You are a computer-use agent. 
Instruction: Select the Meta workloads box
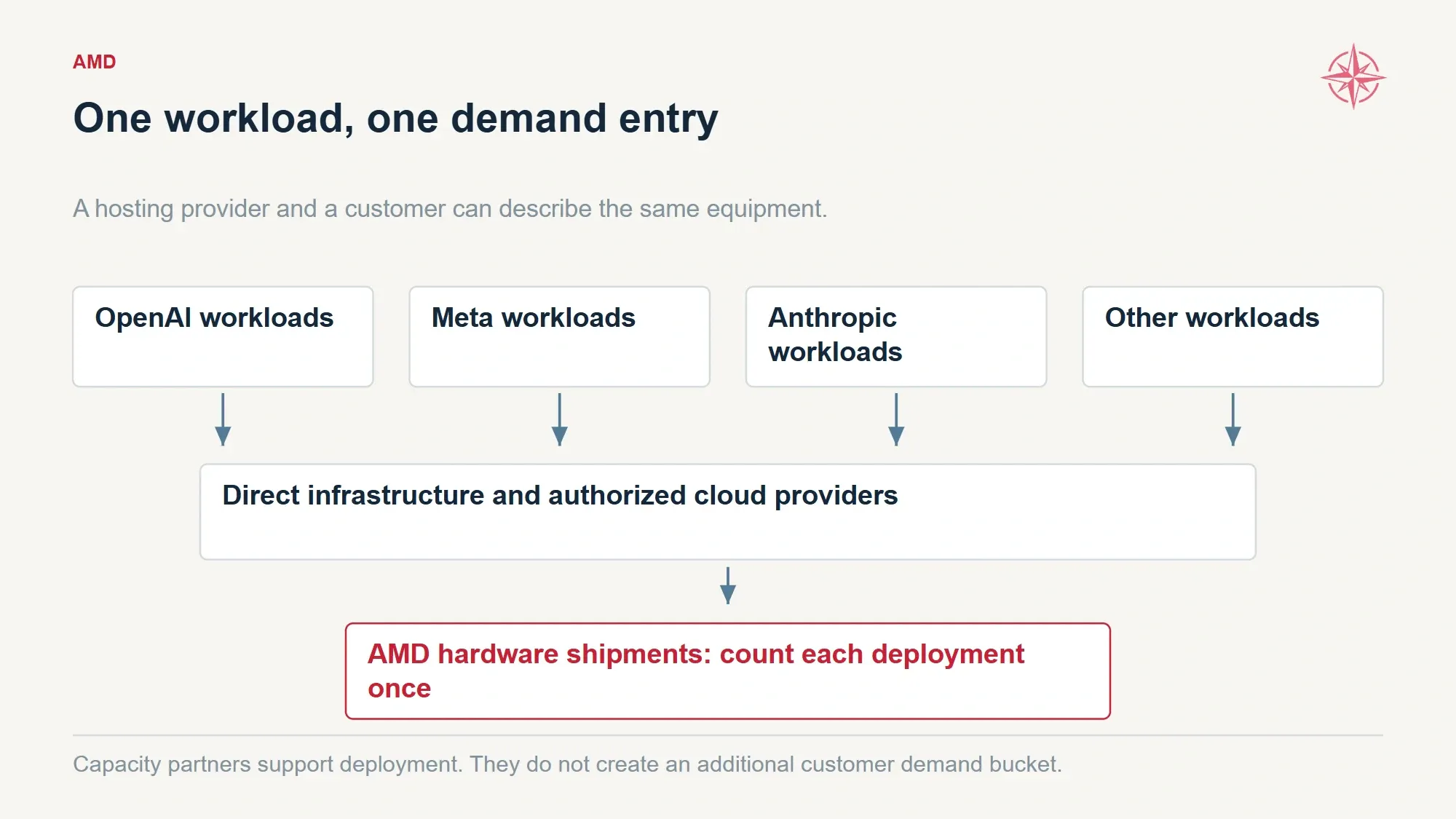[x=559, y=336]
